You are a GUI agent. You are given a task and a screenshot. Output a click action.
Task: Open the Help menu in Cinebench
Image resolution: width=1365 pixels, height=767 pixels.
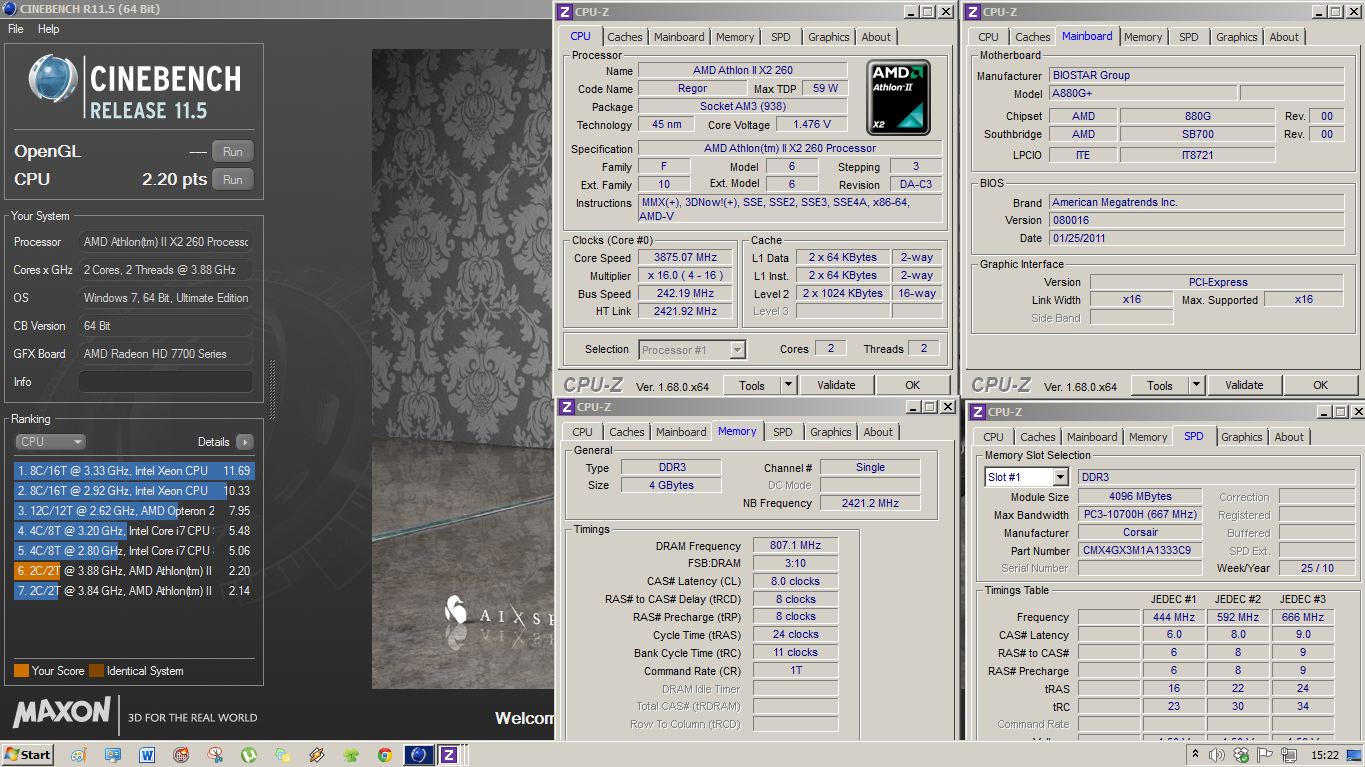click(x=49, y=29)
